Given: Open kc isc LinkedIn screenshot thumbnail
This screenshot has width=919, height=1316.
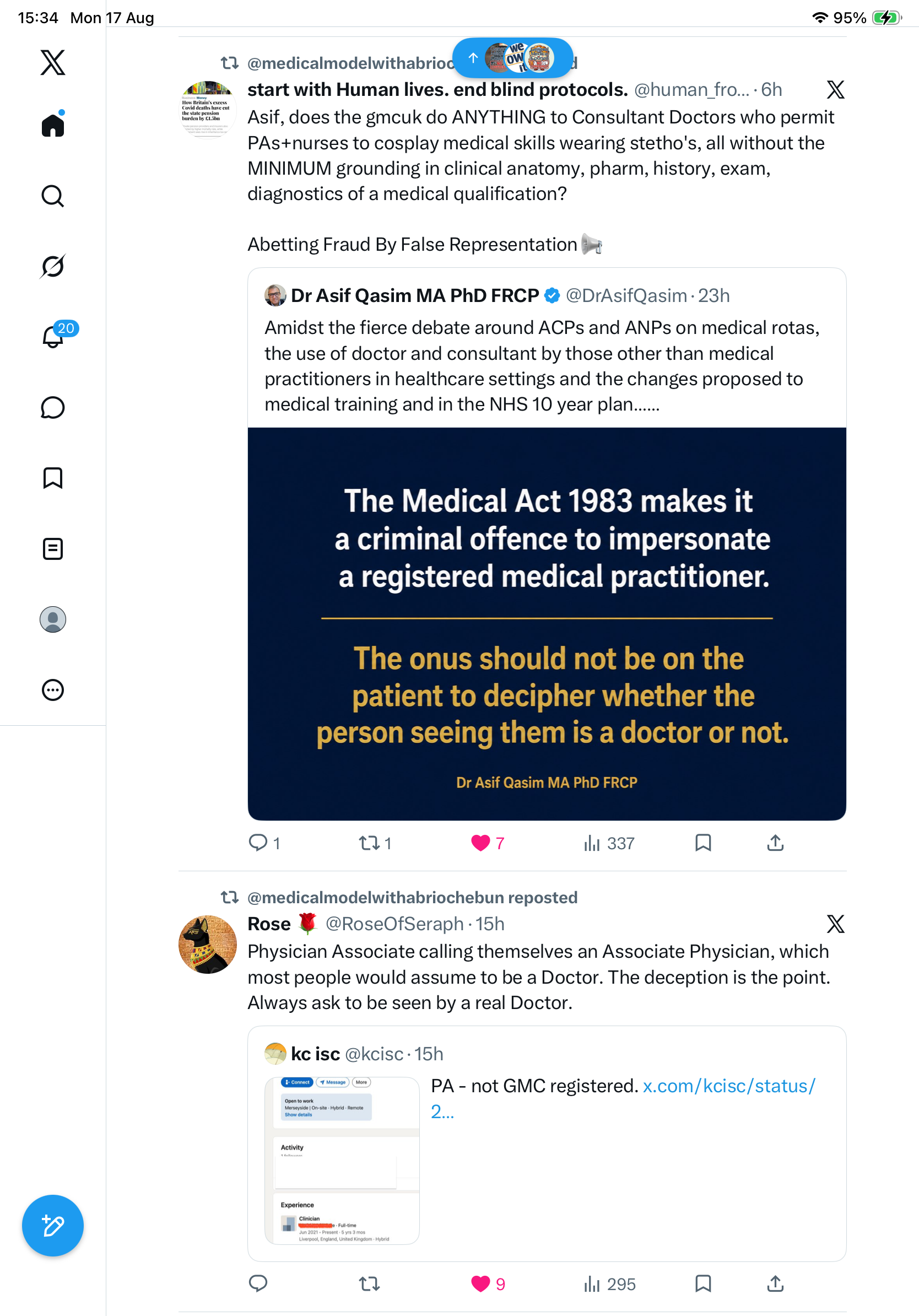Looking at the screenshot, I should [342, 1161].
